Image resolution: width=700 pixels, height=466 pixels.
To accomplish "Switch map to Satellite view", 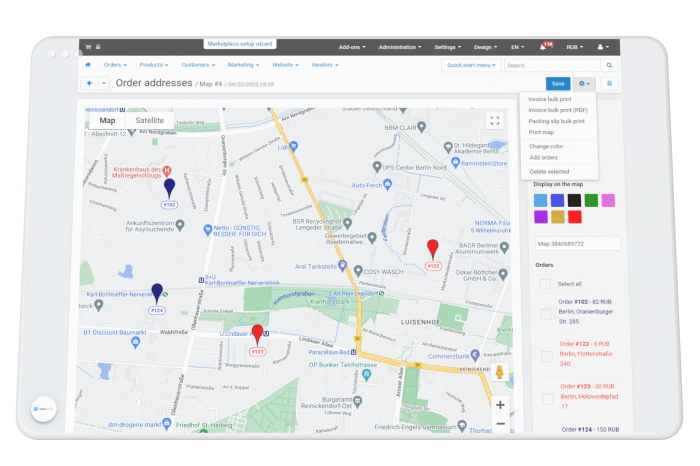I will click(x=150, y=121).
